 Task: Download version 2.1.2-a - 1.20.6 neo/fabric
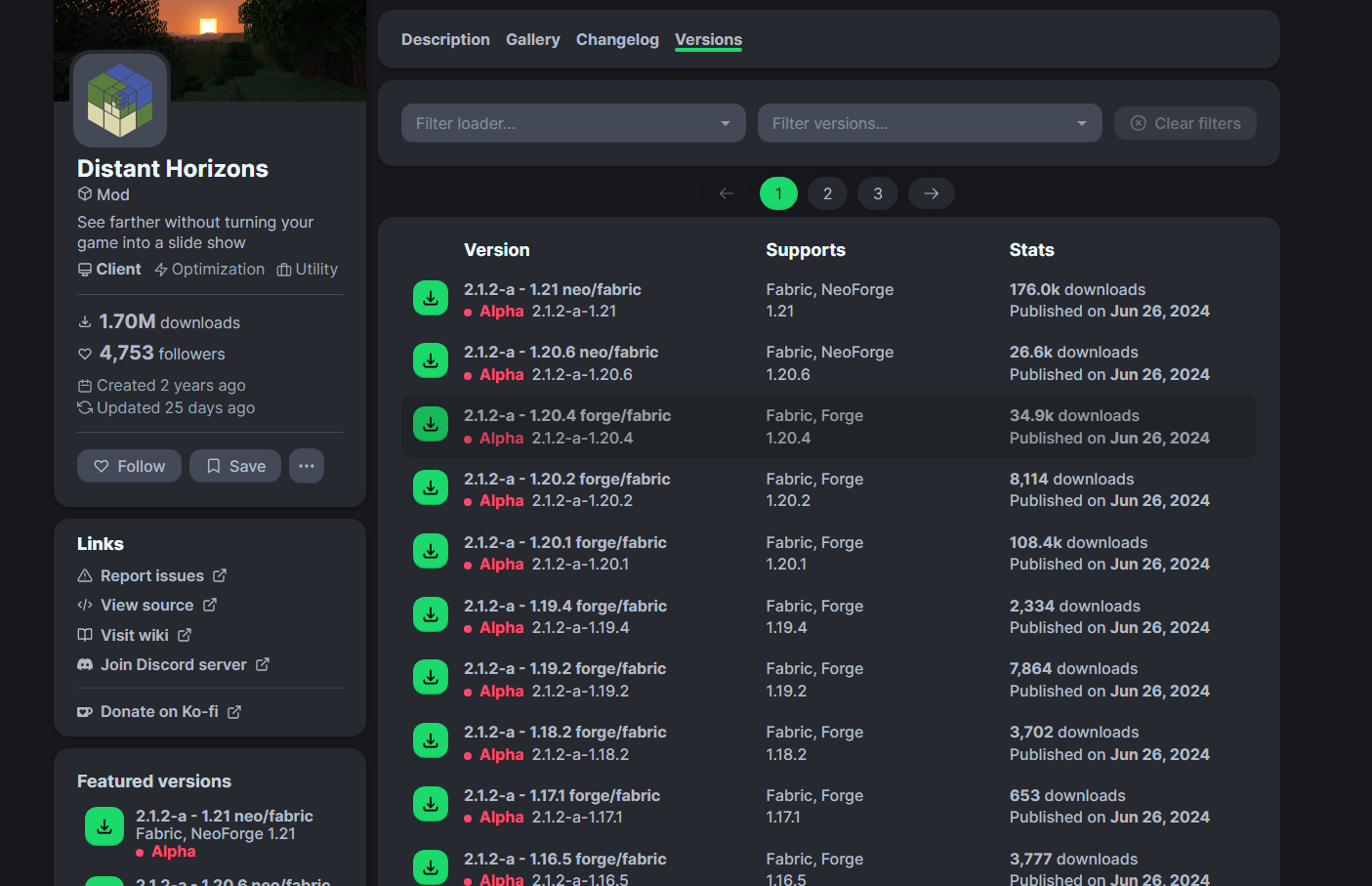point(431,360)
